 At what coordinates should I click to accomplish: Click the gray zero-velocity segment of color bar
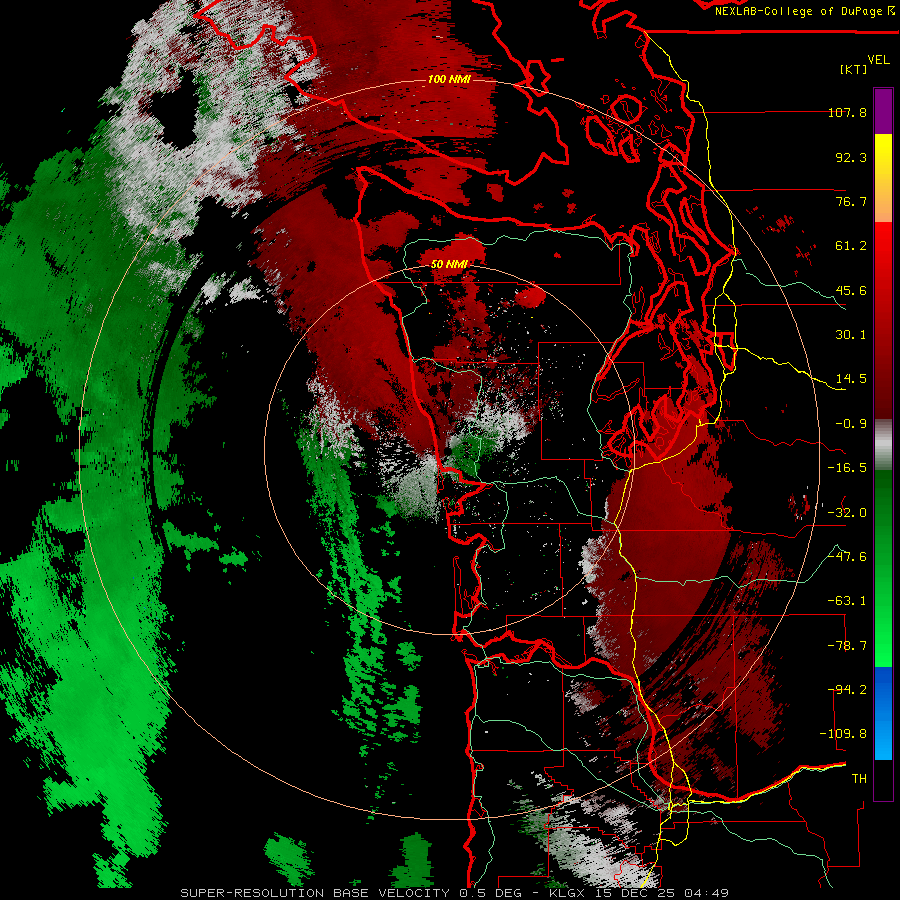883,445
